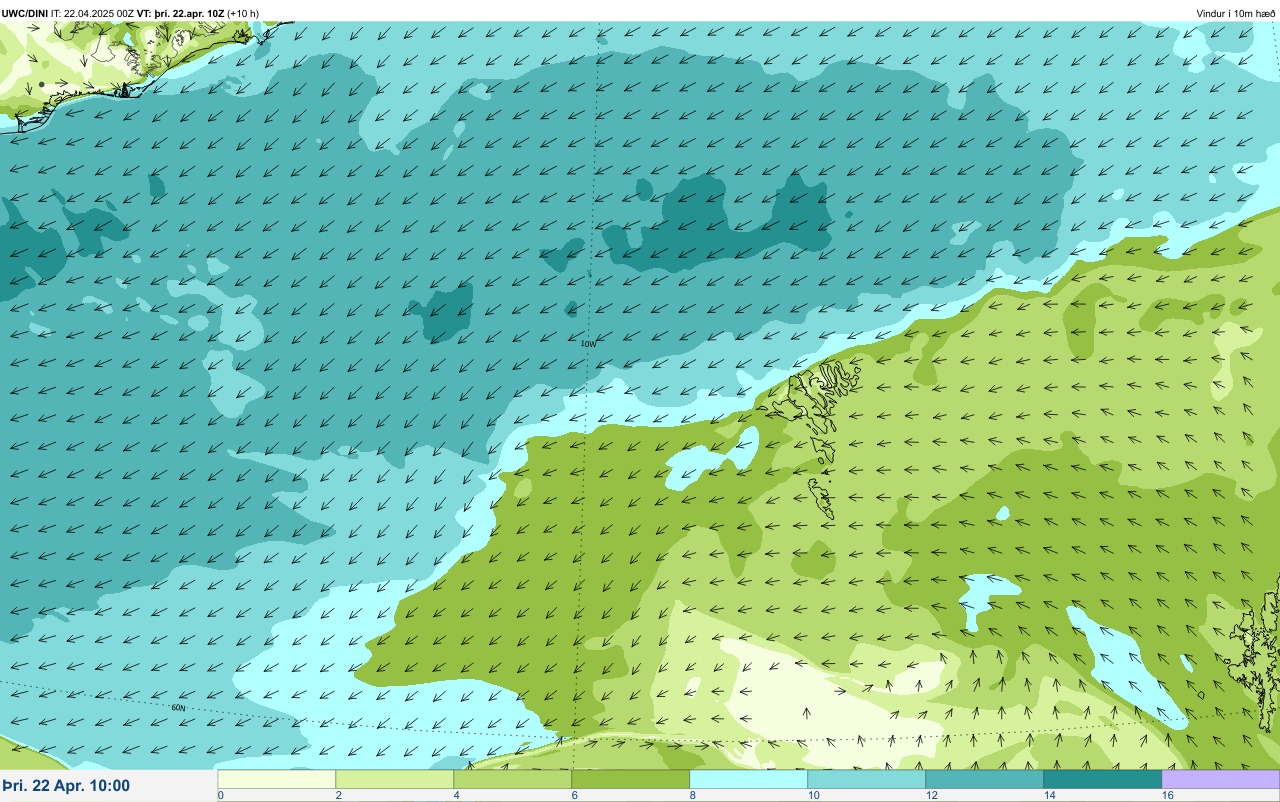Image resolution: width=1280 pixels, height=802 pixels.
Task: Click the '10W' longitude label on map
Action: [x=589, y=343]
